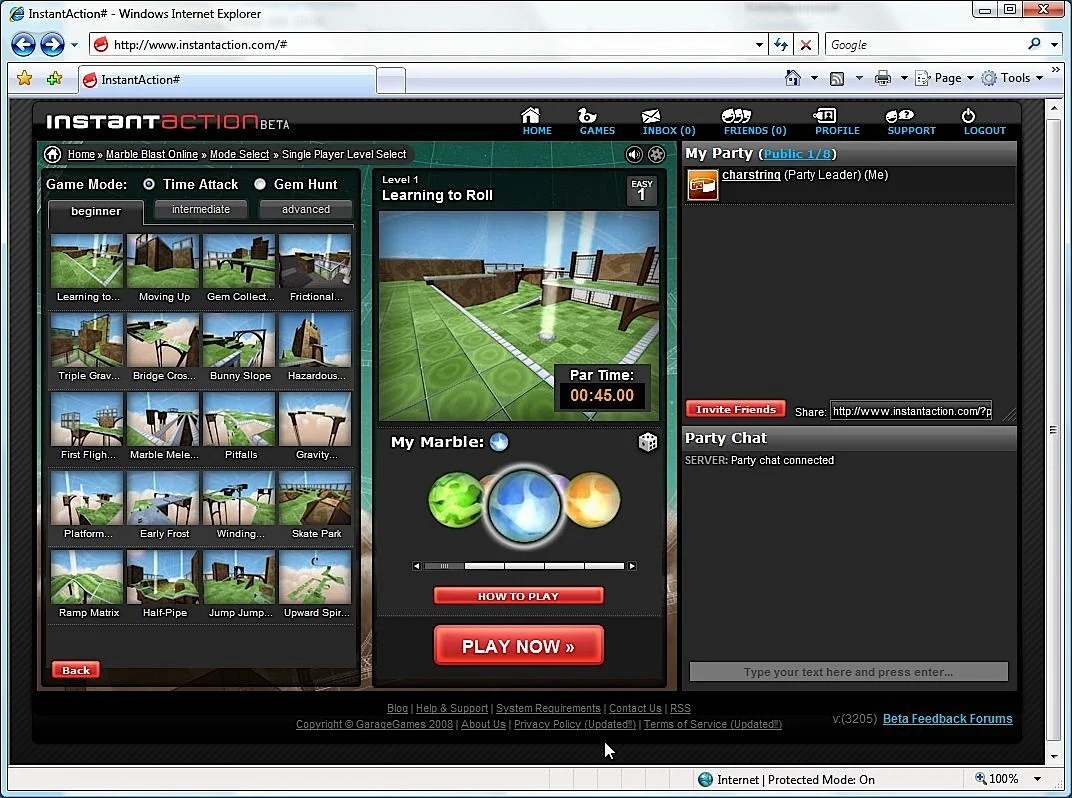Click Marble Blast Online breadcrumb link
Viewport: 1072px width, 798px height.
click(x=152, y=155)
